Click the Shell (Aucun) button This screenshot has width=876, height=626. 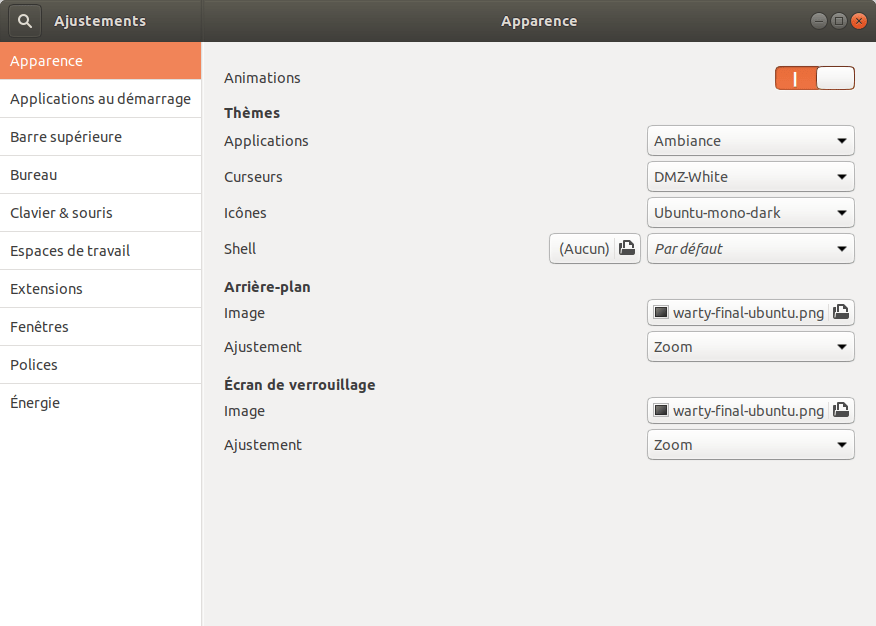pyautogui.click(x=584, y=249)
